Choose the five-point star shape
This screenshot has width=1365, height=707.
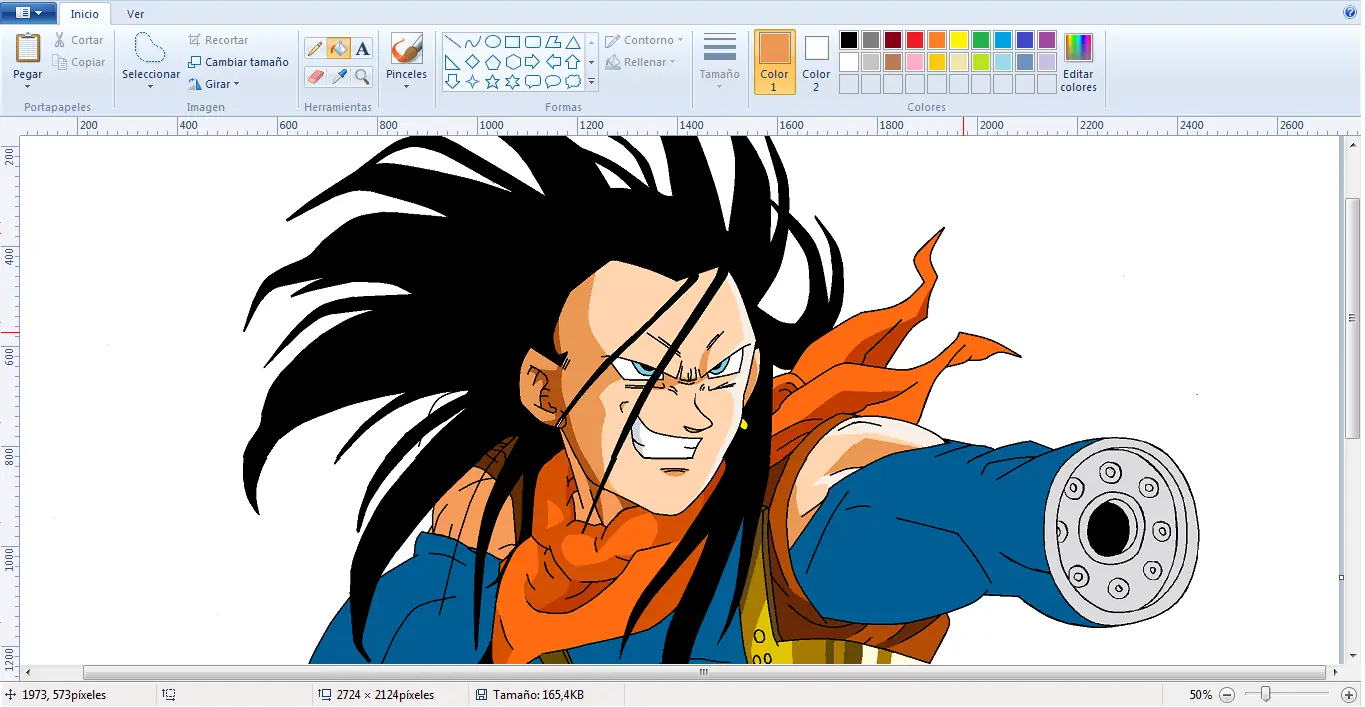click(493, 82)
